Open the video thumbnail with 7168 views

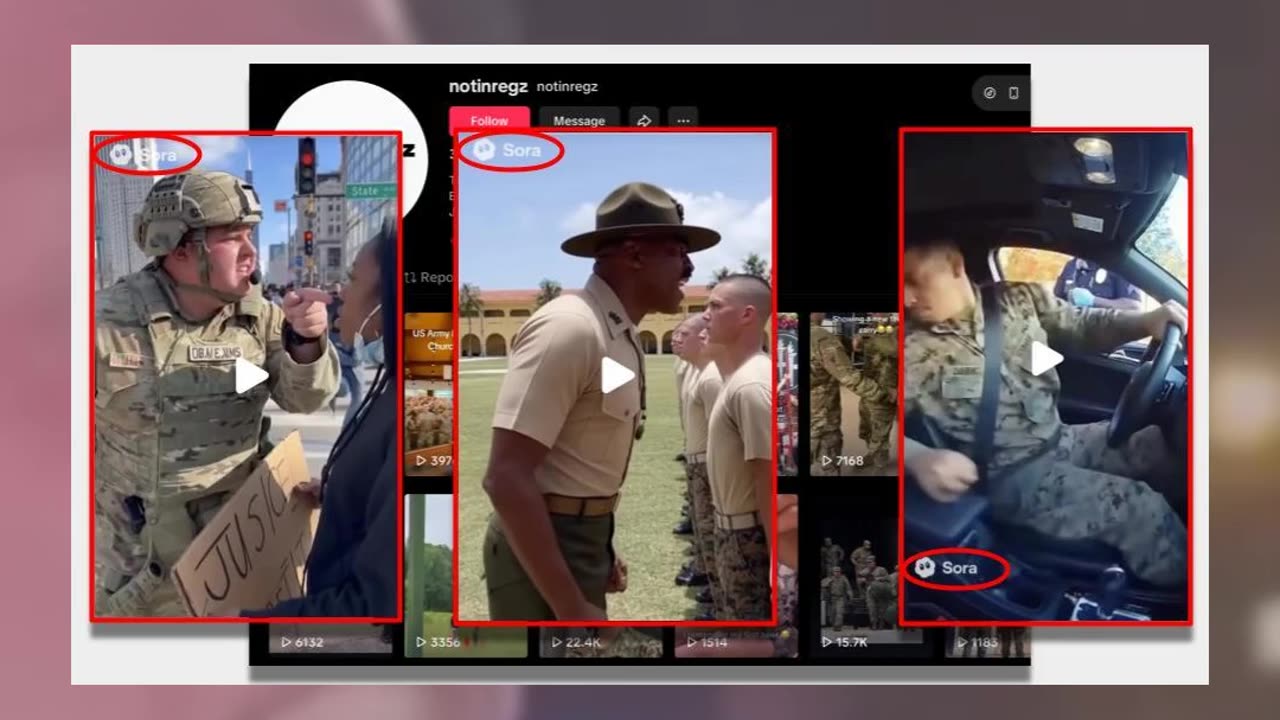click(x=854, y=394)
